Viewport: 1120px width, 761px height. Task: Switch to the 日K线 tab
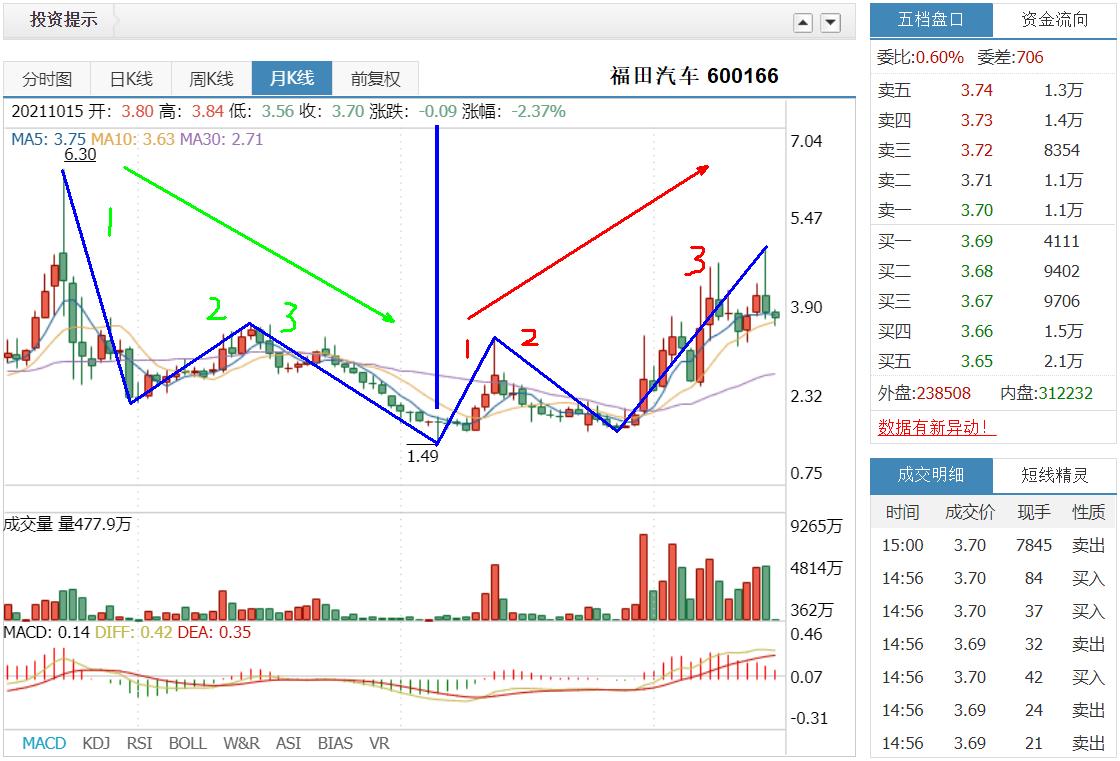point(131,79)
